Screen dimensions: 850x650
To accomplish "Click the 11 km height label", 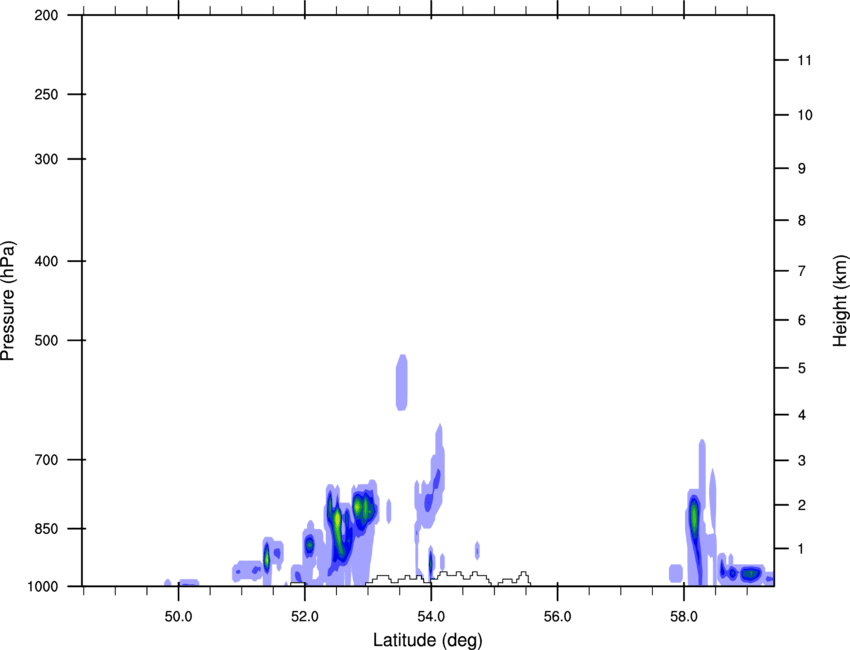I will [x=804, y=60].
